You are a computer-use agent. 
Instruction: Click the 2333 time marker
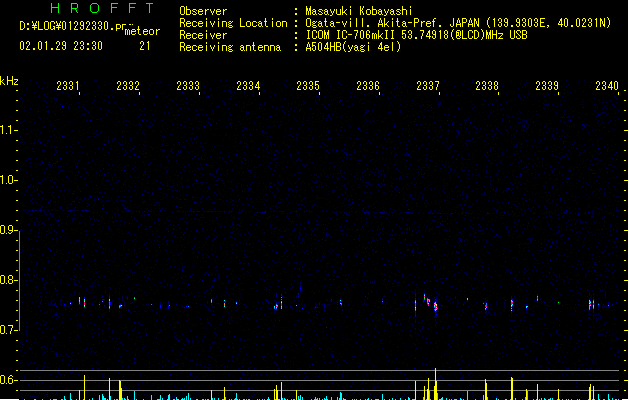188,86
